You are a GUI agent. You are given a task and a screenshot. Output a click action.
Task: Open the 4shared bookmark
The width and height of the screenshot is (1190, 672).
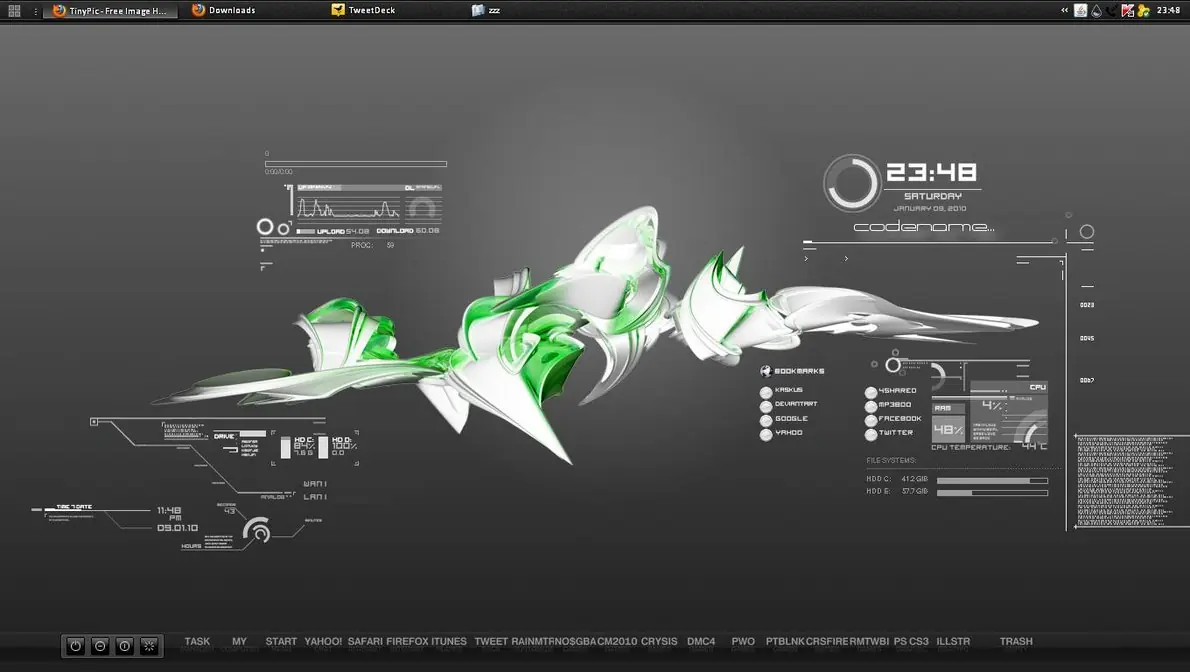tap(897, 390)
